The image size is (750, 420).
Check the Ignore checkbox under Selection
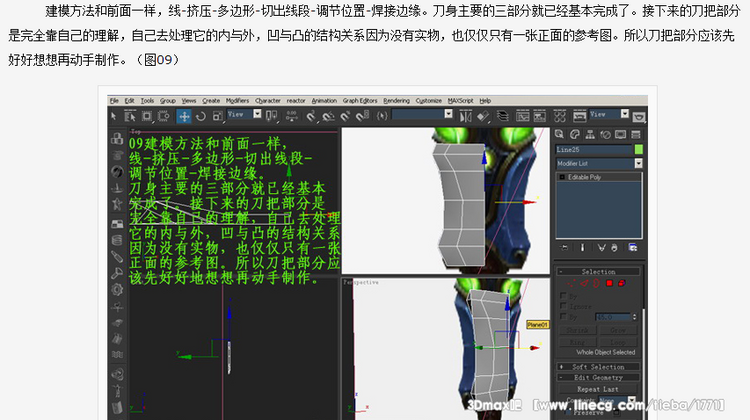point(563,306)
